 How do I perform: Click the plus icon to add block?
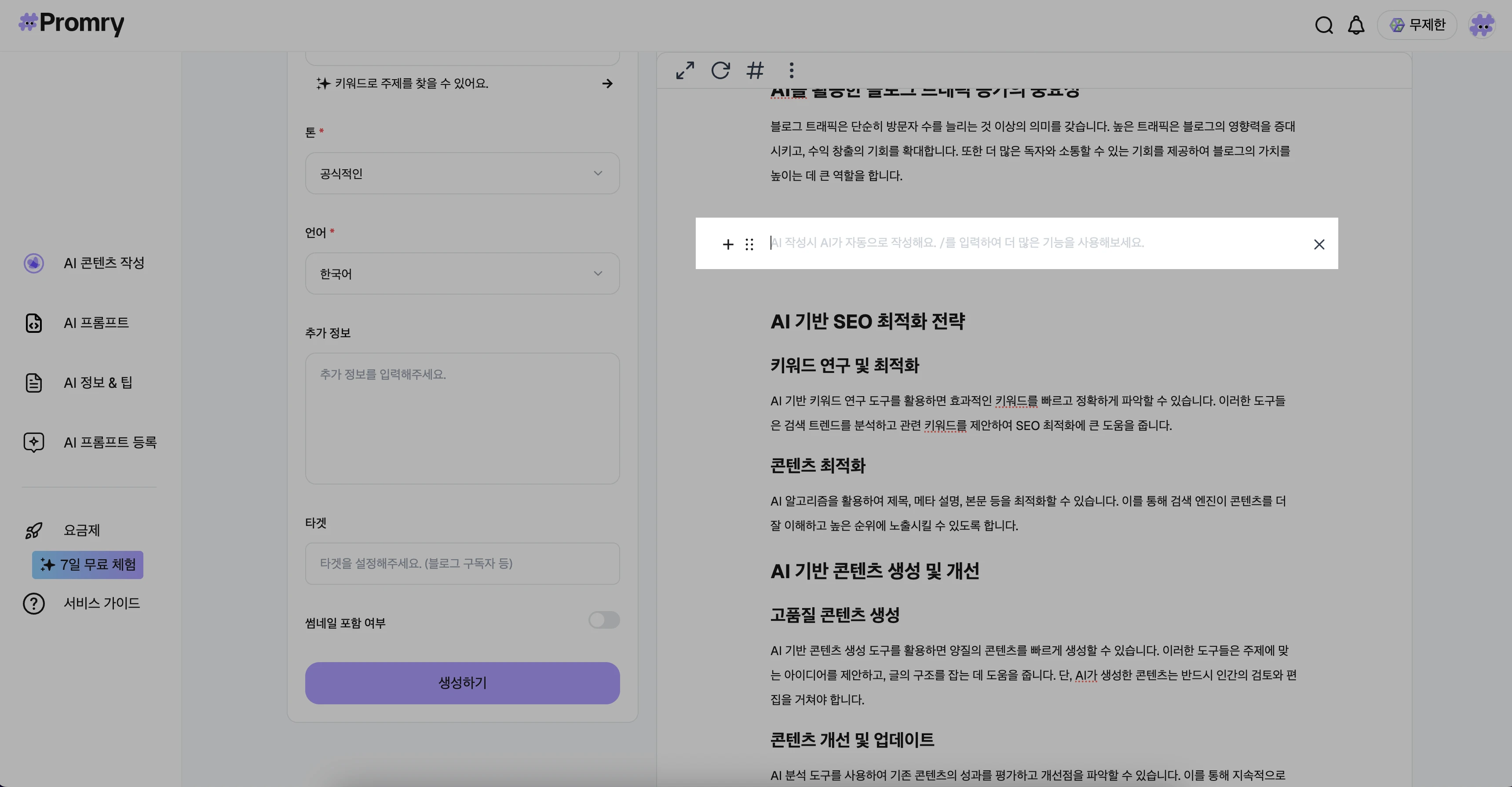(x=728, y=244)
